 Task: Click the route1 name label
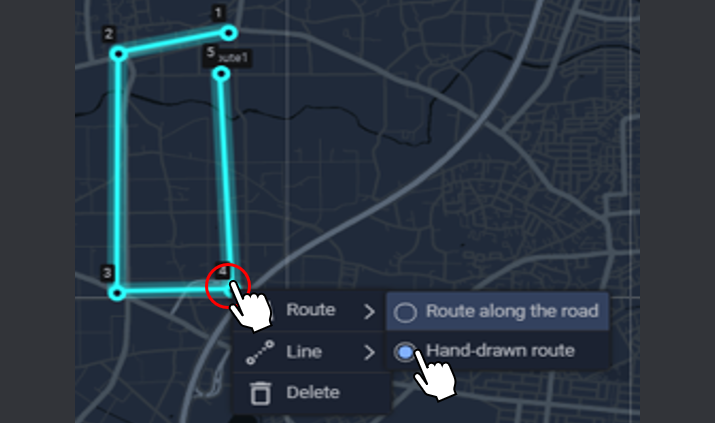point(233,57)
